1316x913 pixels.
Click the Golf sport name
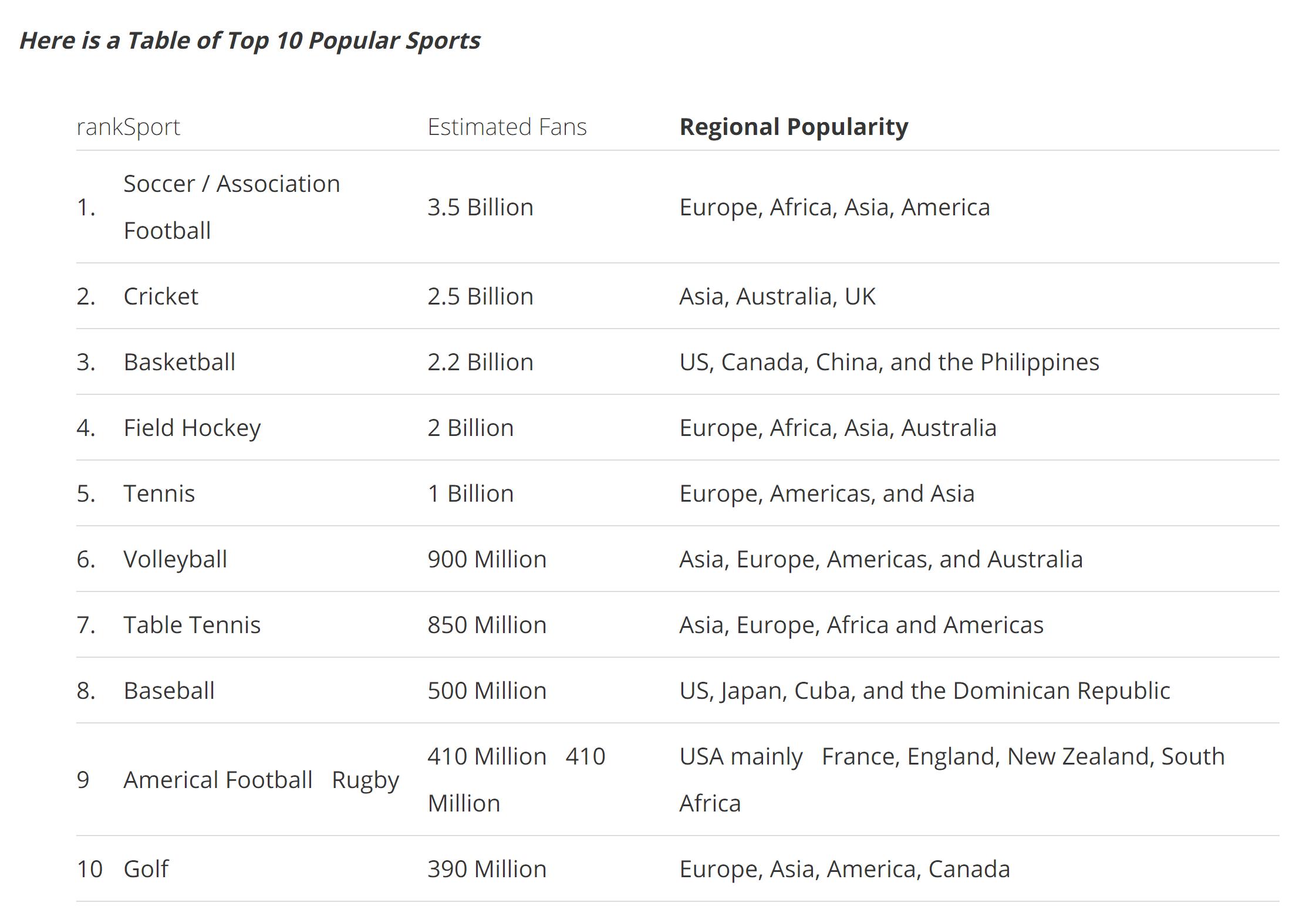[x=146, y=869]
